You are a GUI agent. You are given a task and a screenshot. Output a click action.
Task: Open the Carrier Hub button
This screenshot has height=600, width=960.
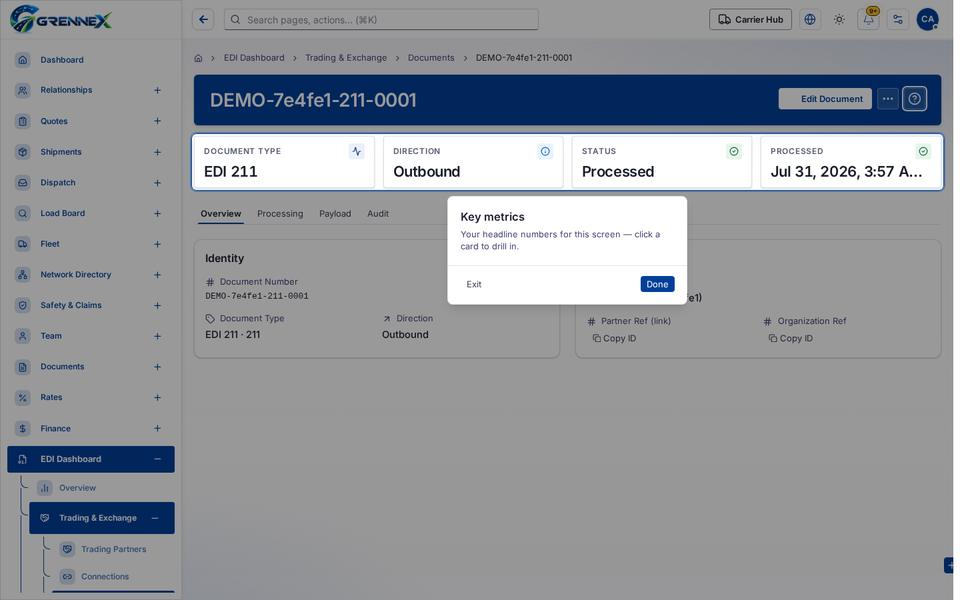point(750,20)
